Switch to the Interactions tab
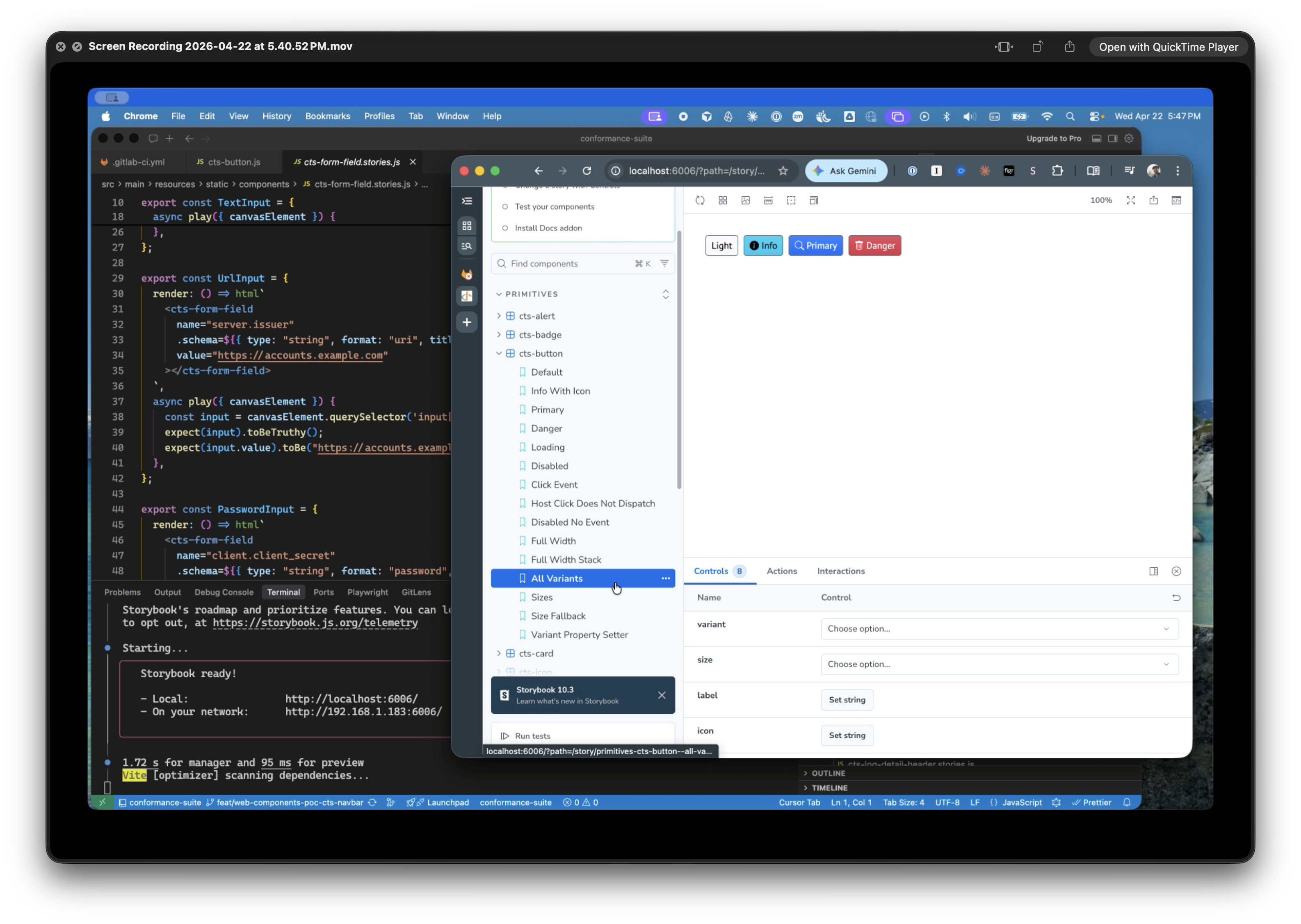This screenshot has height=924, width=1301. pyautogui.click(x=840, y=571)
